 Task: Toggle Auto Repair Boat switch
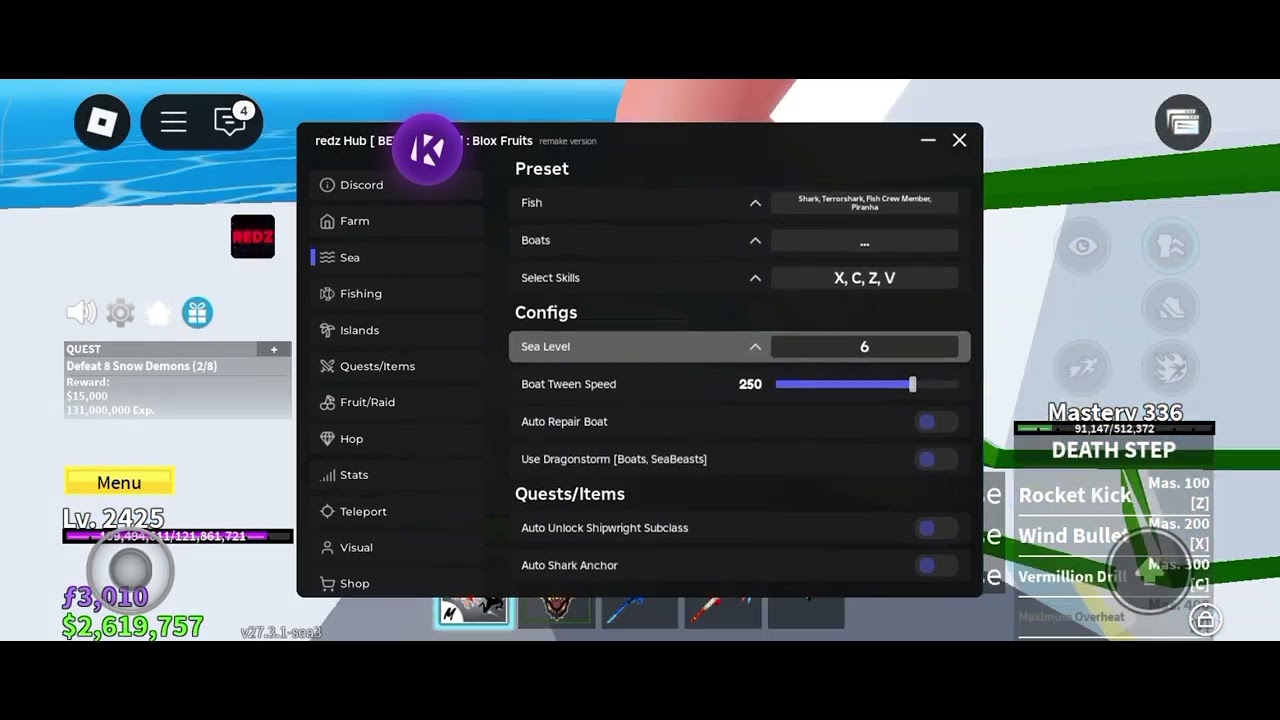(936, 422)
